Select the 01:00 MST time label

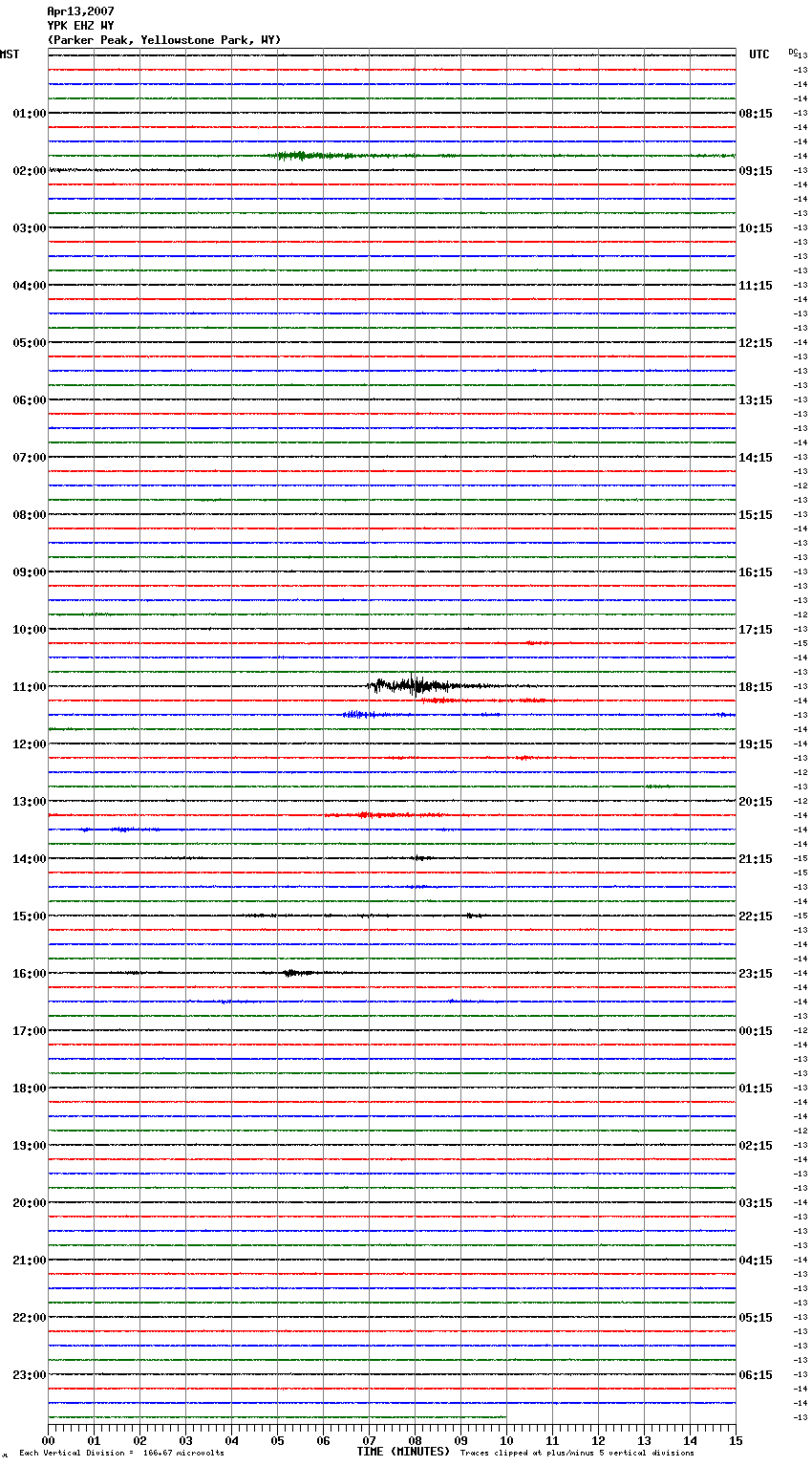30,114
